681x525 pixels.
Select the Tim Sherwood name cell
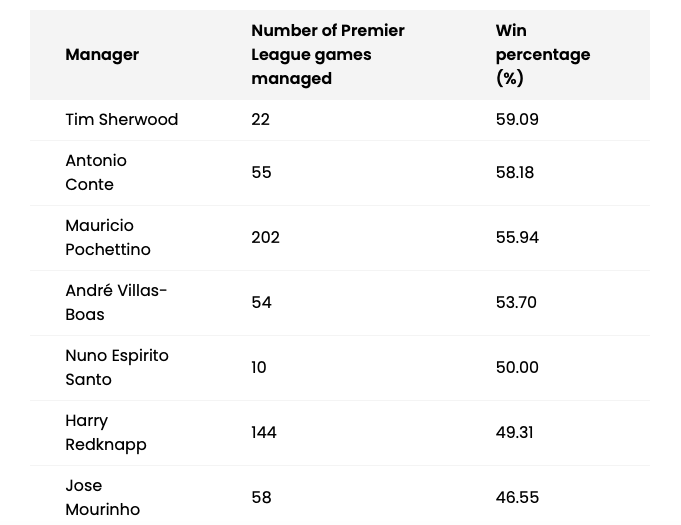point(121,120)
